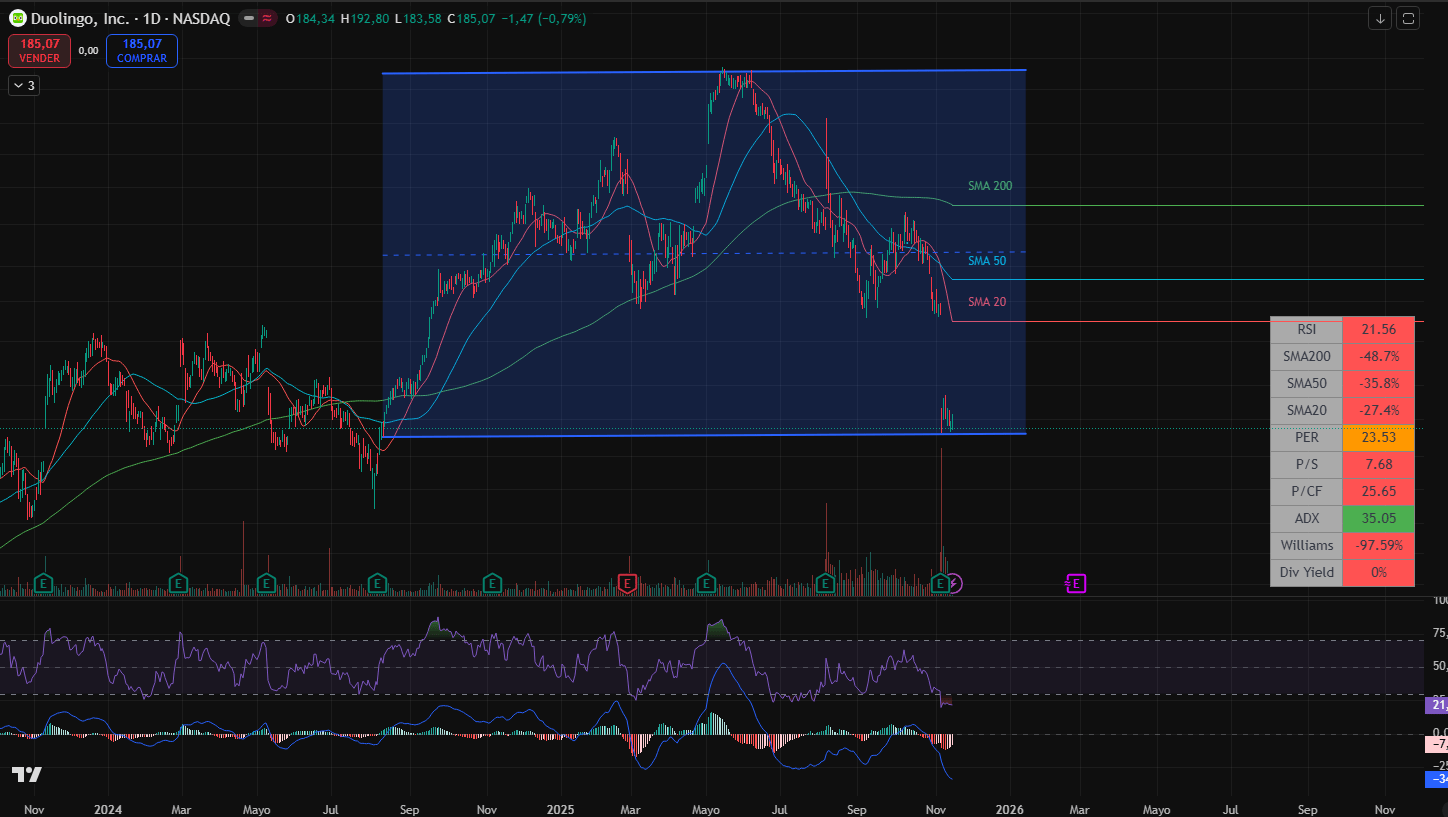
Task: Click the COMPRAR 185,07 buy button
Action: click(141, 50)
